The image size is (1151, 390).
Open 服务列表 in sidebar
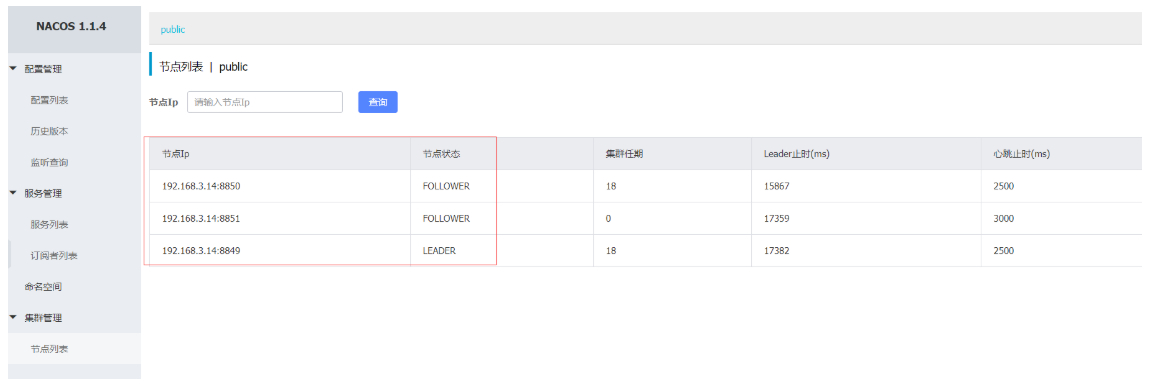49,224
